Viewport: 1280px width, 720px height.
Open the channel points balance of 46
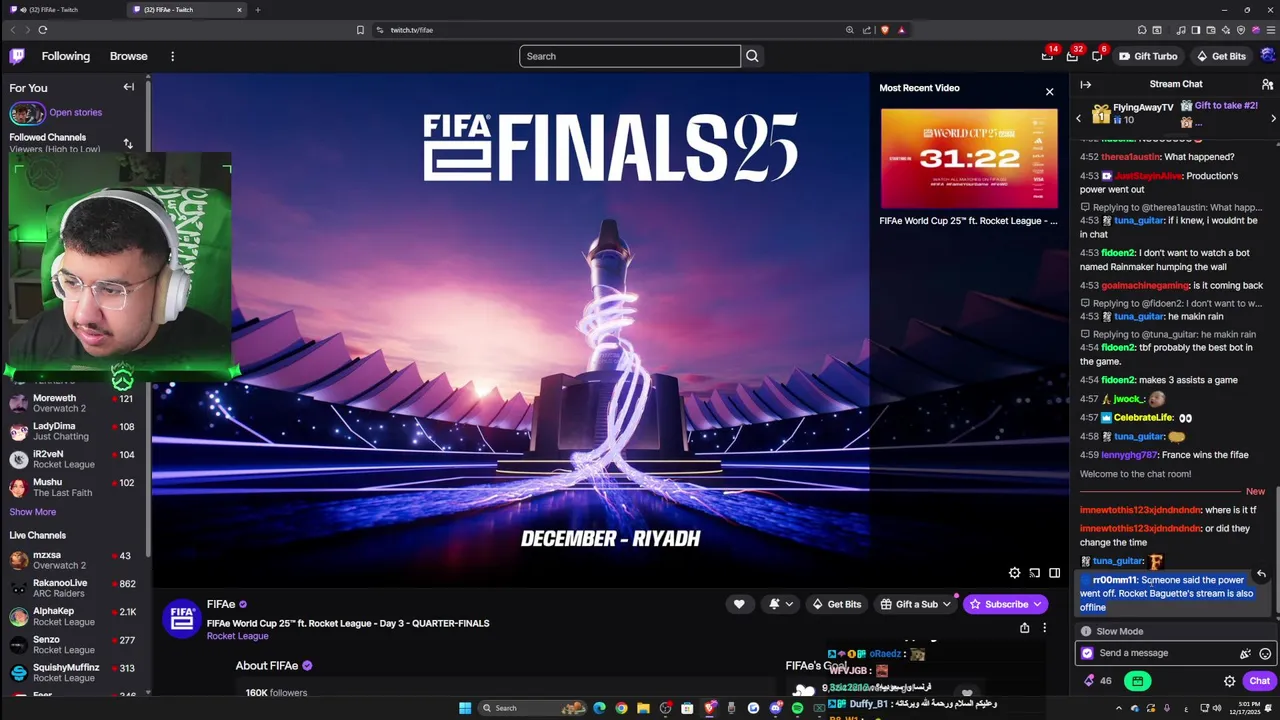point(1097,681)
